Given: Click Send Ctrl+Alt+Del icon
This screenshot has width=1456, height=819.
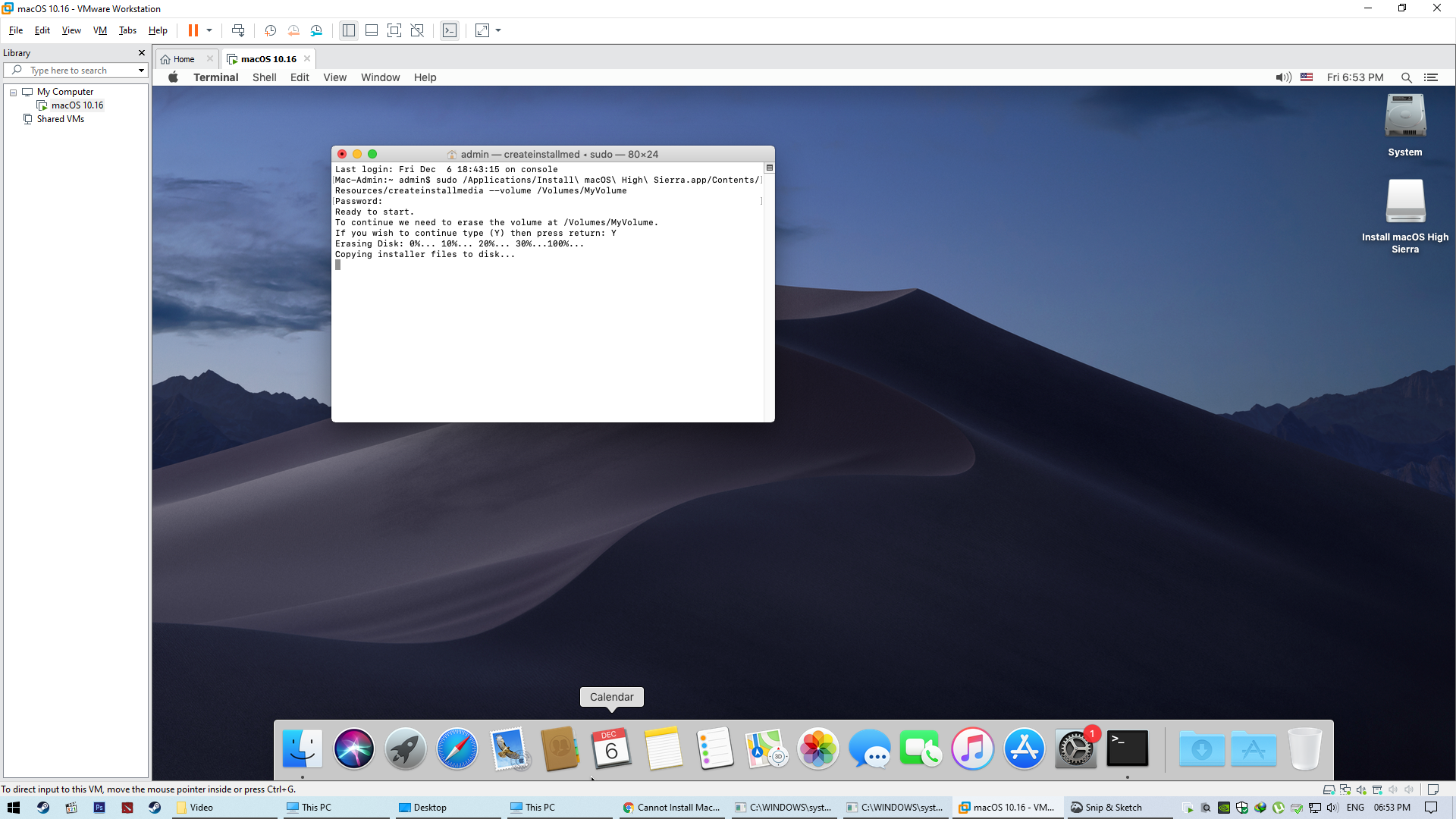Looking at the screenshot, I should click(238, 30).
